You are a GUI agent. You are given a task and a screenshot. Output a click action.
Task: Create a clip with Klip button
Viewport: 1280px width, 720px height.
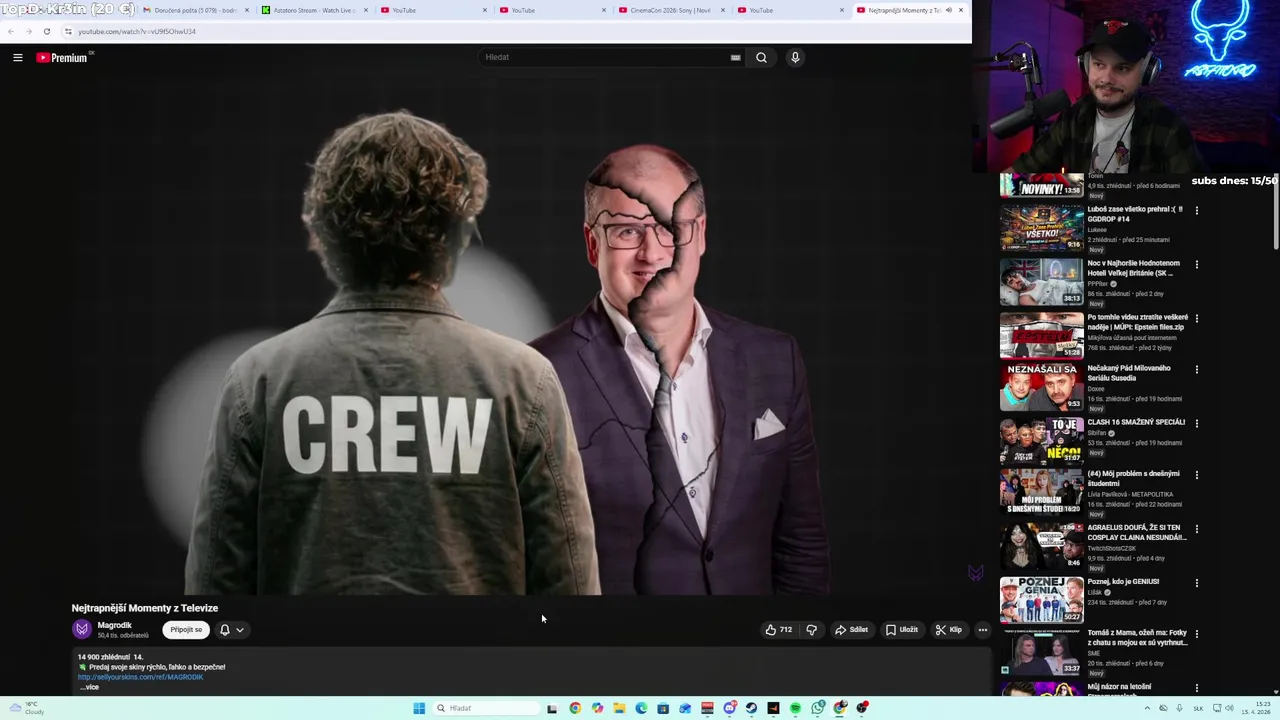click(x=949, y=630)
